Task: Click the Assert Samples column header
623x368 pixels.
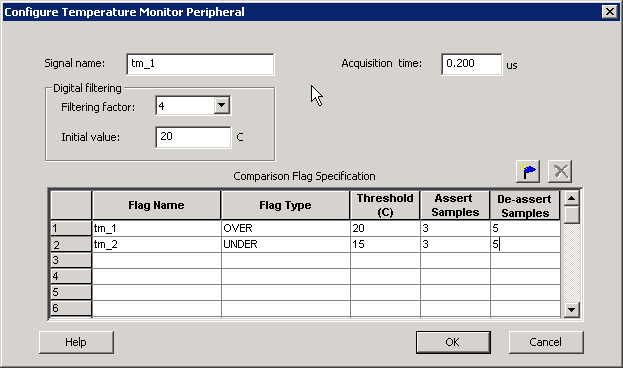Action: [x=455, y=205]
